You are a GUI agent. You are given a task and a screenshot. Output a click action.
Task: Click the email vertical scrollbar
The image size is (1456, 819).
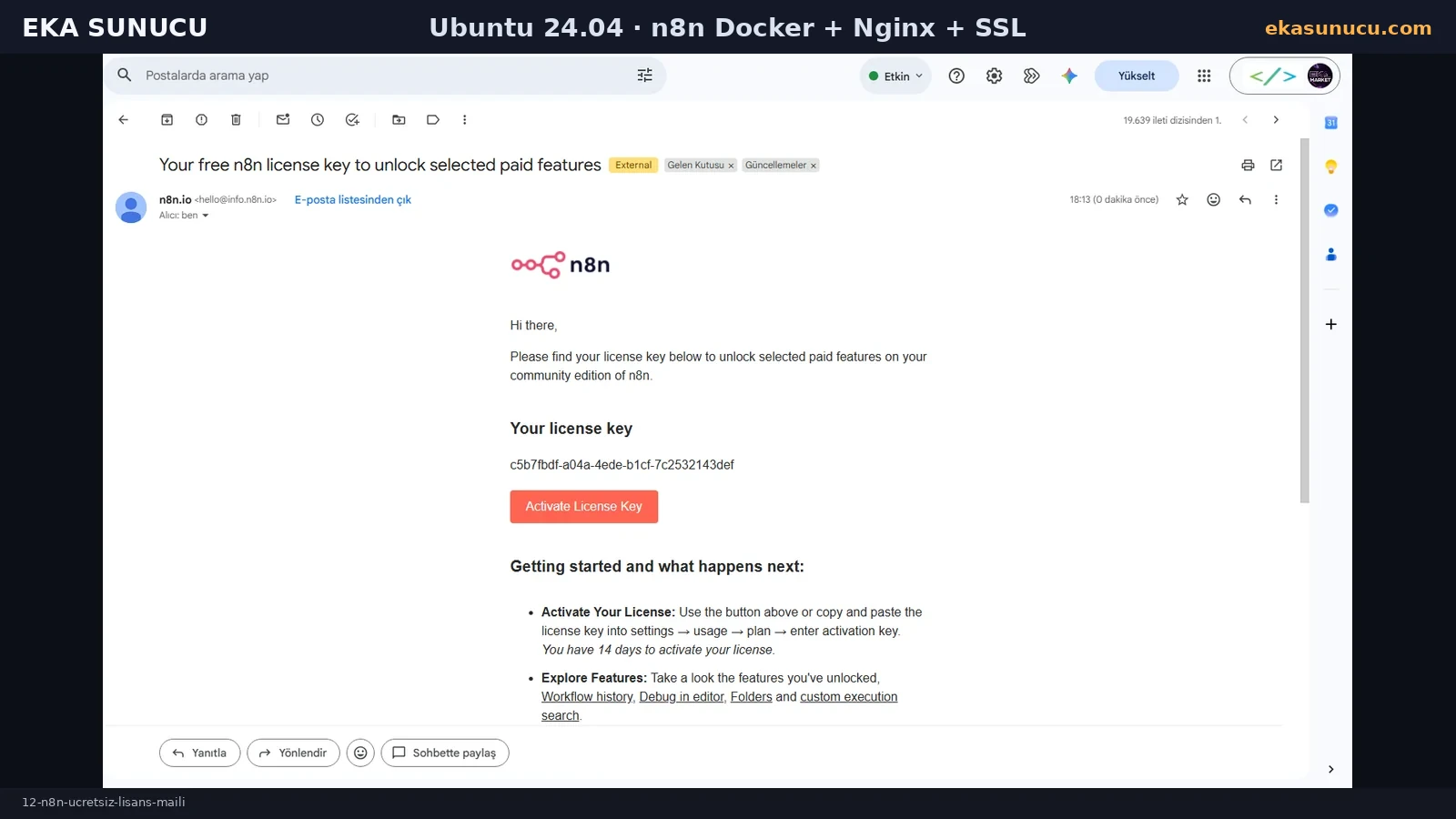(x=1305, y=320)
